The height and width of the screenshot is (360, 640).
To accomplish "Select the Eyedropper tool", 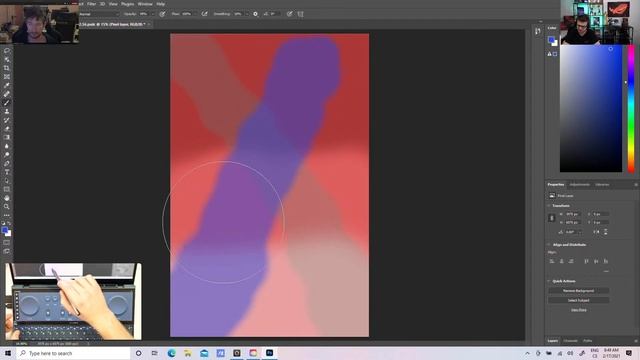I will click(7, 85).
